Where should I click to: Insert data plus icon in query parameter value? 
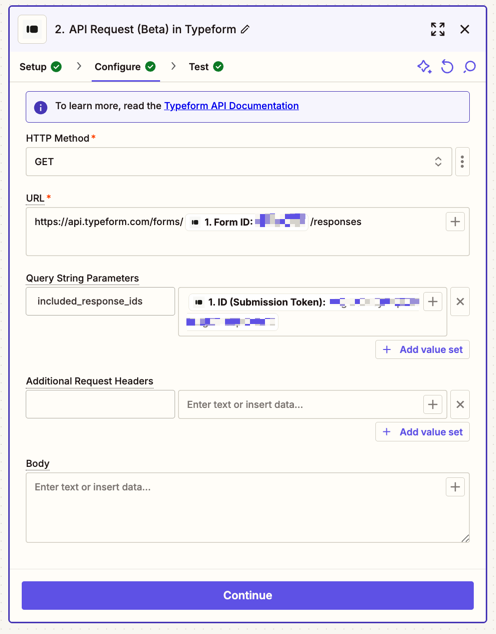(x=433, y=302)
